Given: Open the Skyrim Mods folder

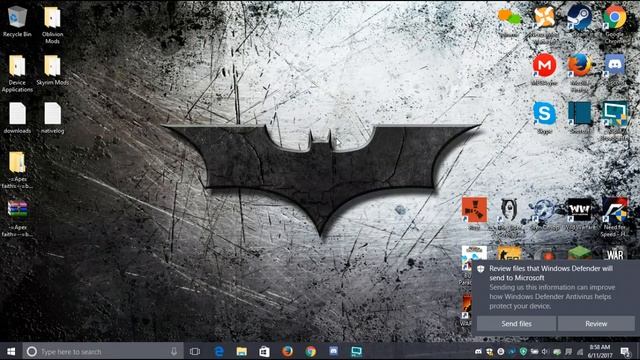Looking at the screenshot, I should coord(53,70).
